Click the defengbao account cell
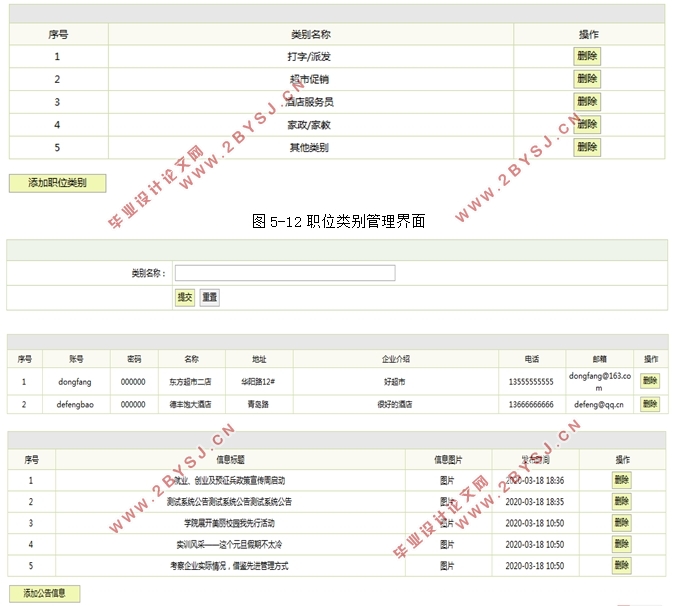 point(75,405)
